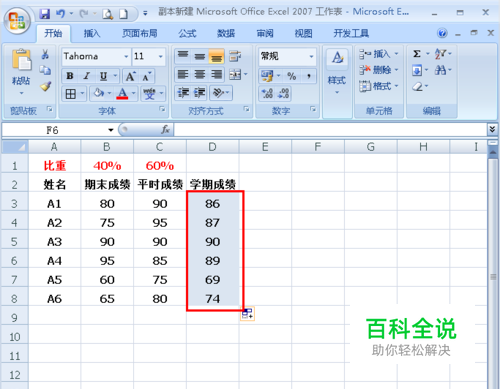Expand the Name Box dropdown arrow

(111, 130)
